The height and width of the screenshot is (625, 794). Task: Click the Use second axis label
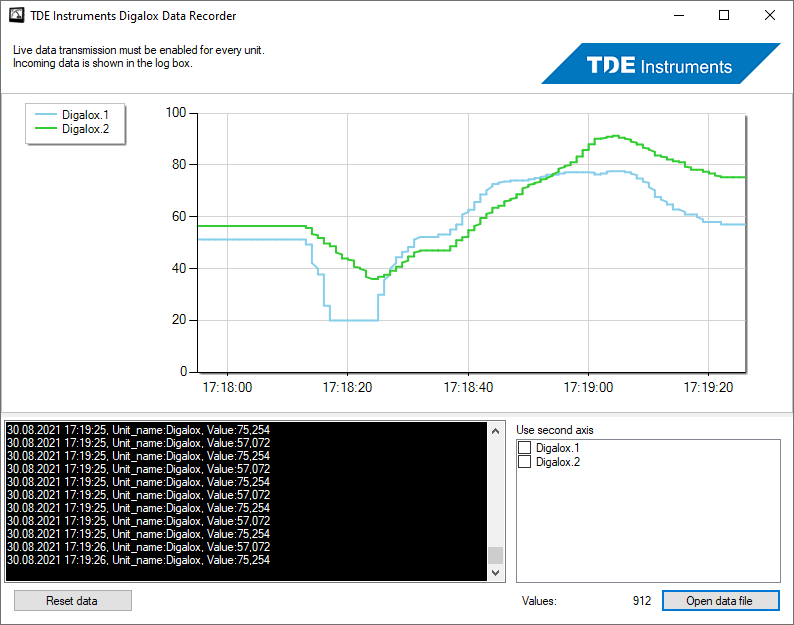pos(554,430)
